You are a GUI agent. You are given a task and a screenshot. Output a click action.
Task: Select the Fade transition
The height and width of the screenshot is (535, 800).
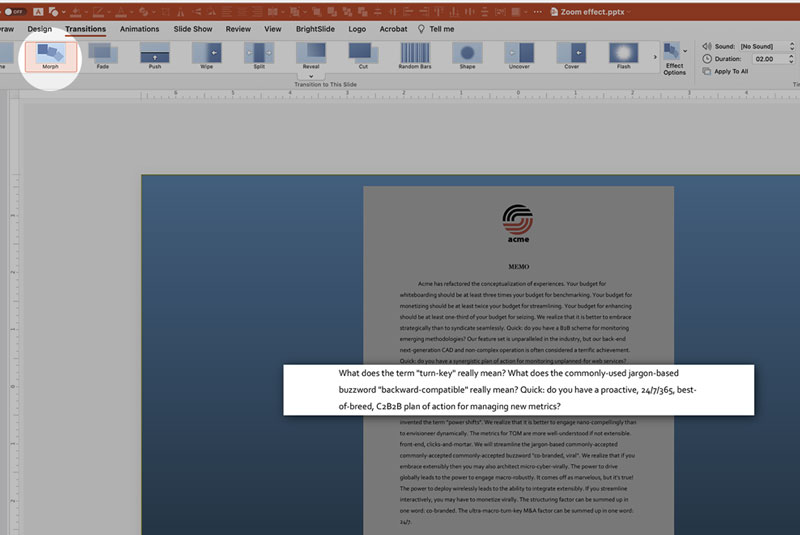click(x=103, y=56)
